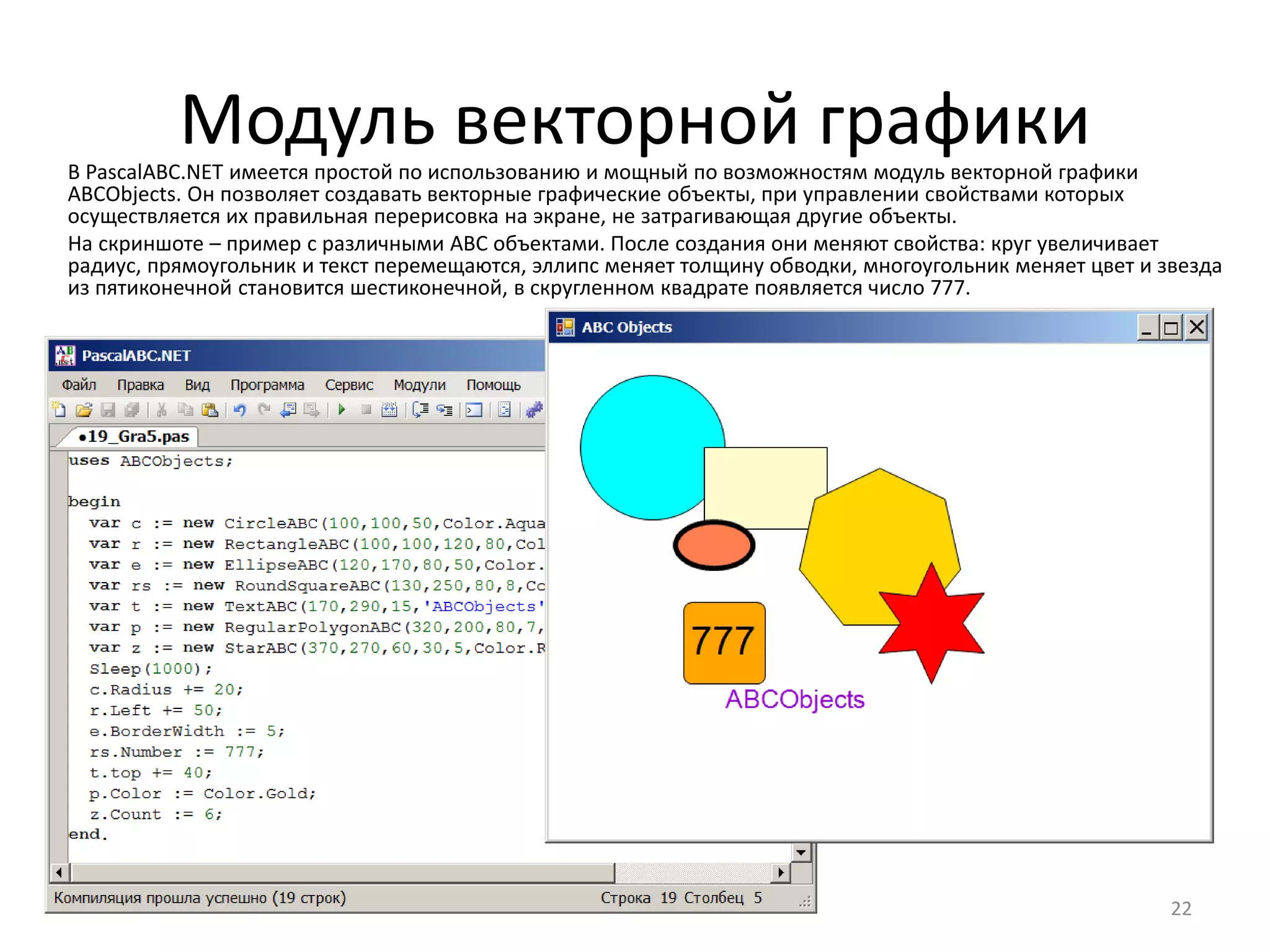Viewport: 1270px width, 952px height.
Task: Click the grey Redo arrow icon
Action: pyautogui.click(x=264, y=410)
